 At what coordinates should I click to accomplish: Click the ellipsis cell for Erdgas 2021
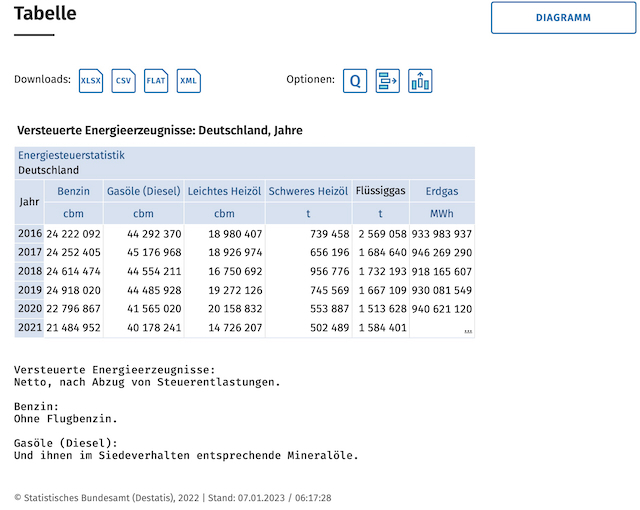pos(442,328)
